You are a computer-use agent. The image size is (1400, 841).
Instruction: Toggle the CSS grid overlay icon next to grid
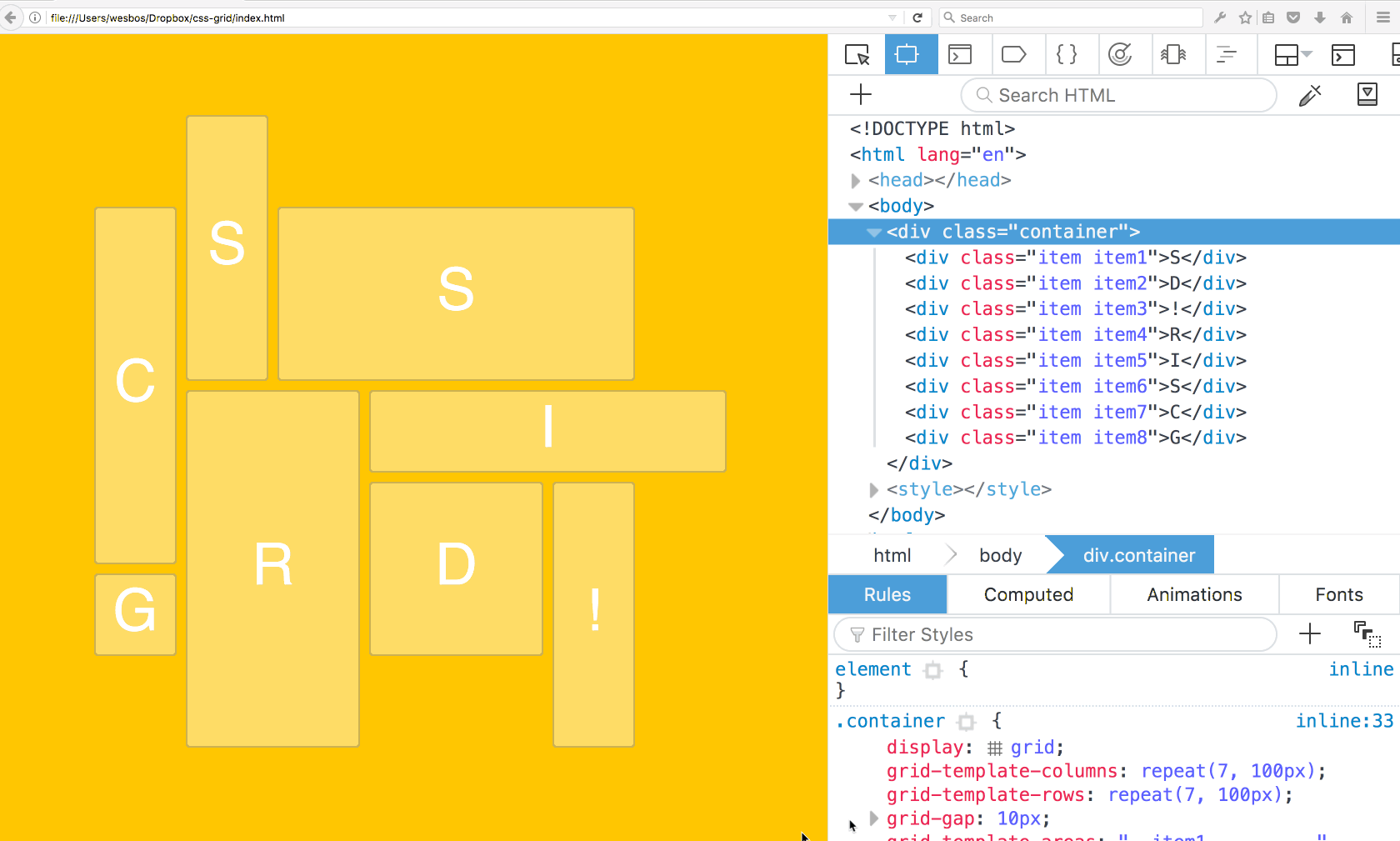995,748
